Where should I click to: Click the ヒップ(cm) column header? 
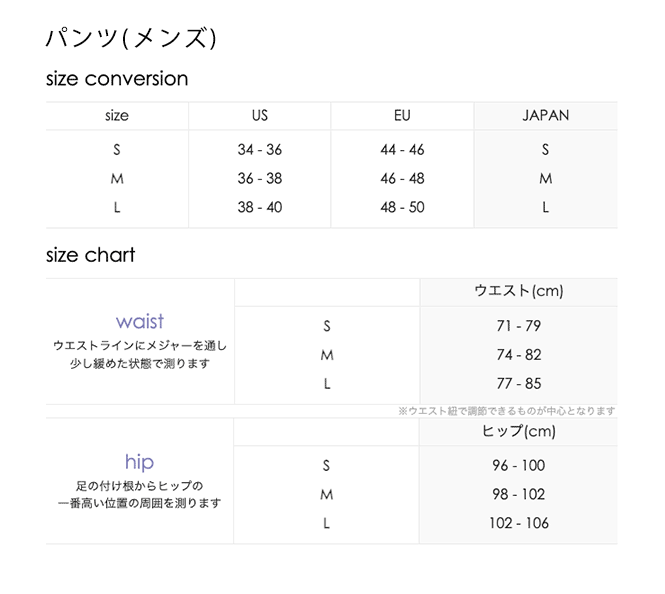tap(518, 432)
